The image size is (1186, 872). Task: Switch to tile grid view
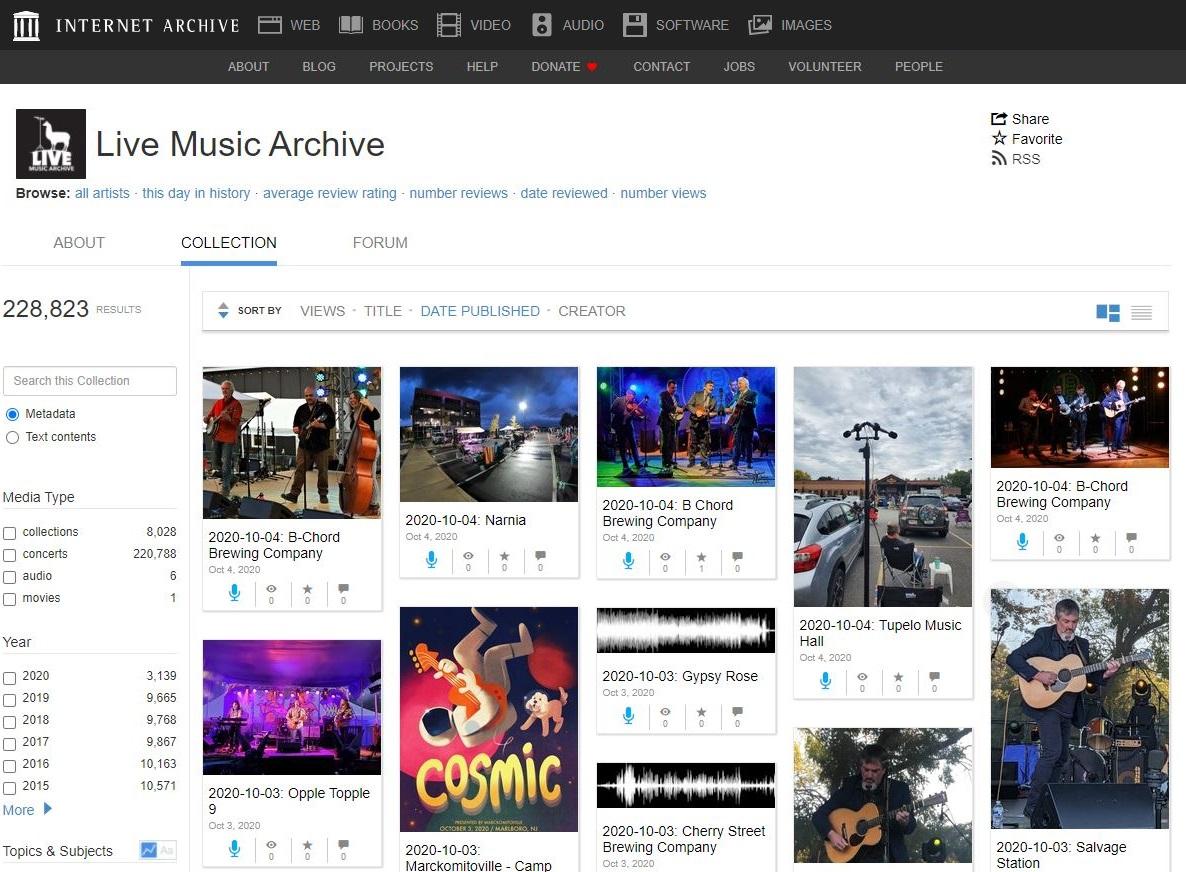coord(1108,312)
